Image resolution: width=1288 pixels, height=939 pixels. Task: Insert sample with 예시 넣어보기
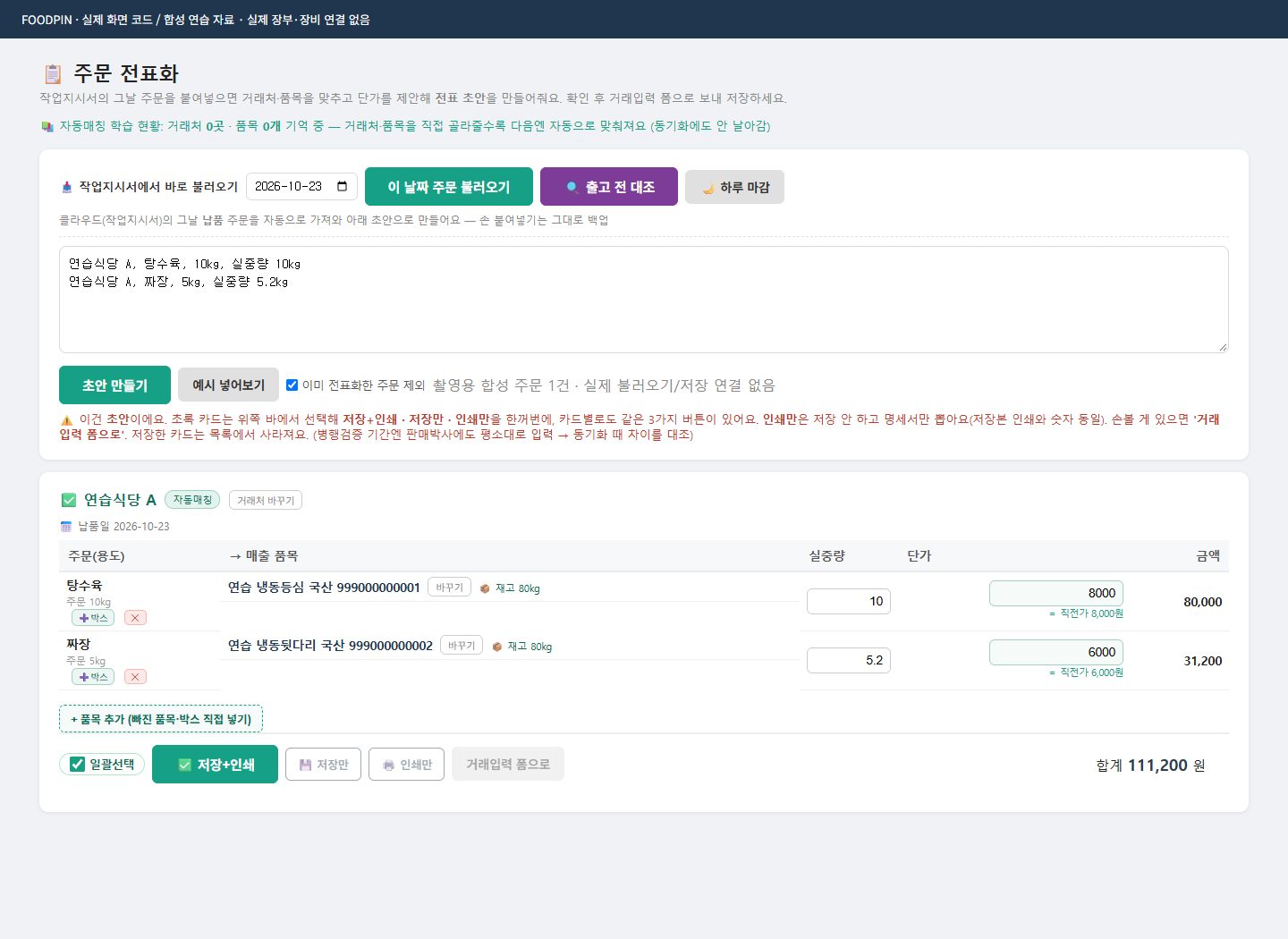click(x=229, y=385)
